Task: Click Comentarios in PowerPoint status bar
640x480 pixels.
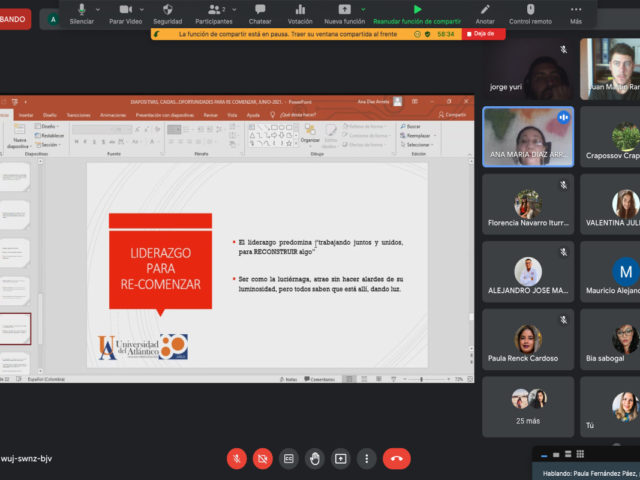Action: point(320,379)
